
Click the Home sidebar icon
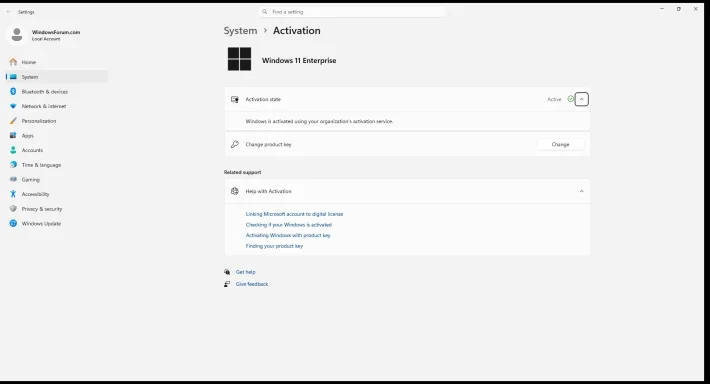pyautogui.click(x=13, y=62)
